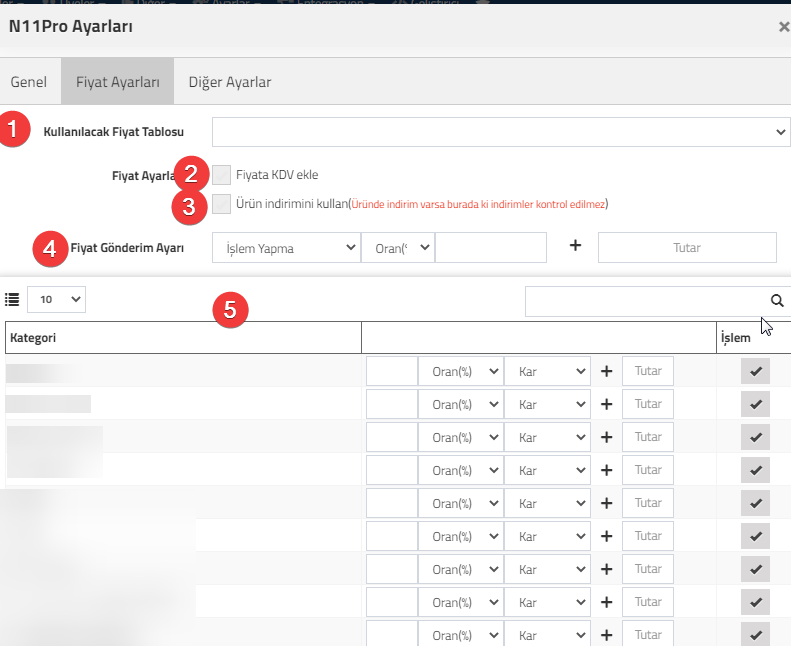The width and height of the screenshot is (791, 646).
Task: Click the checkmark button in the eighth table row
Action: 755,602
